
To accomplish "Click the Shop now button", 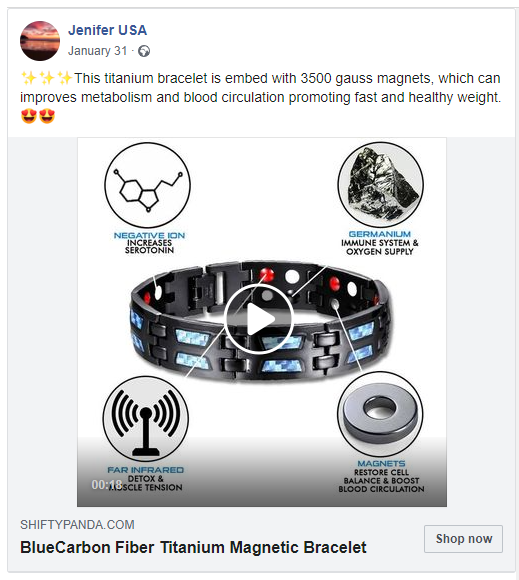I will [463, 539].
